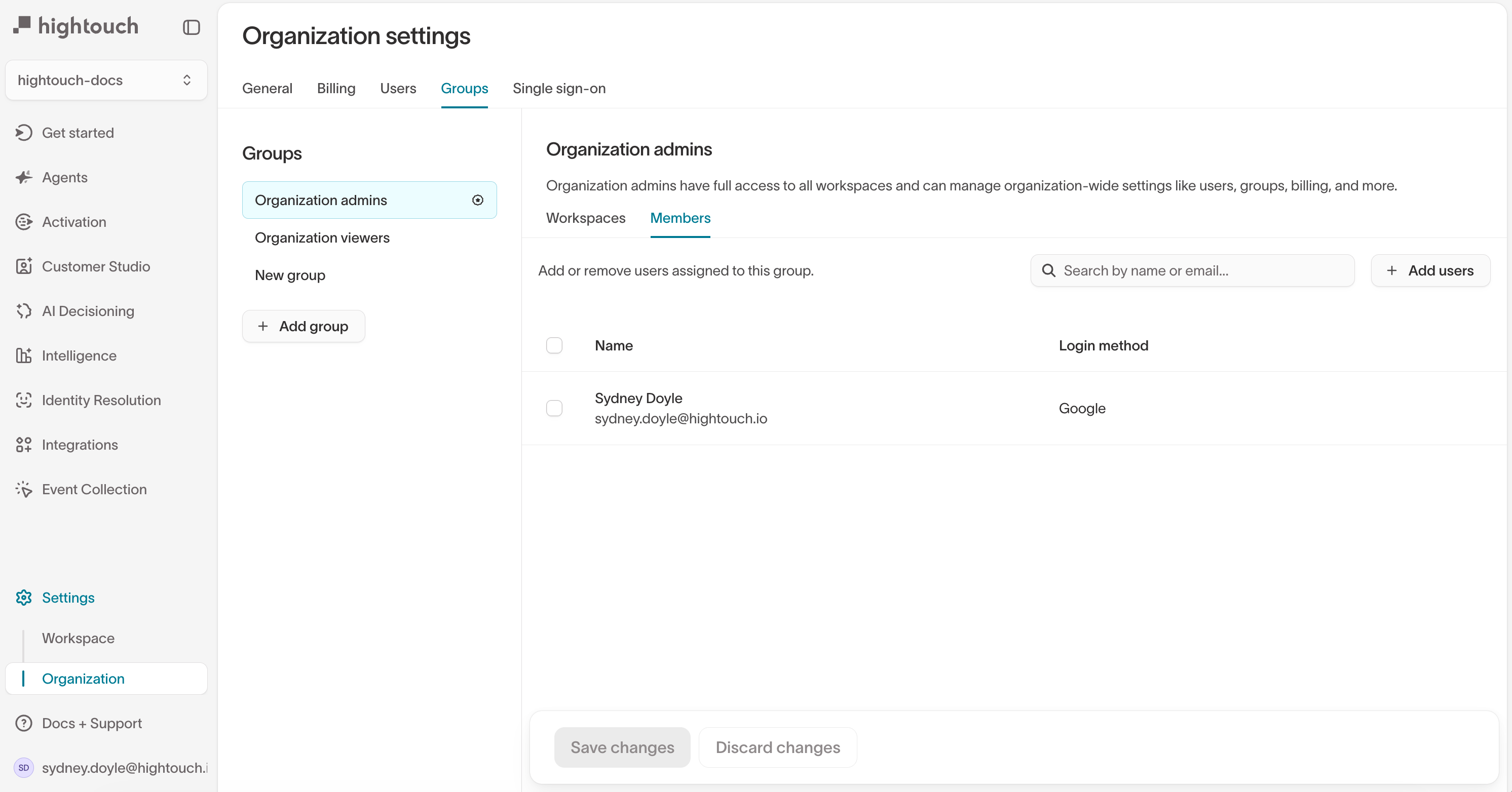Click the Name column header
Image resolution: width=1512 pixels, height=792 pixels.
pyautogui.click(x=614, y=345)
